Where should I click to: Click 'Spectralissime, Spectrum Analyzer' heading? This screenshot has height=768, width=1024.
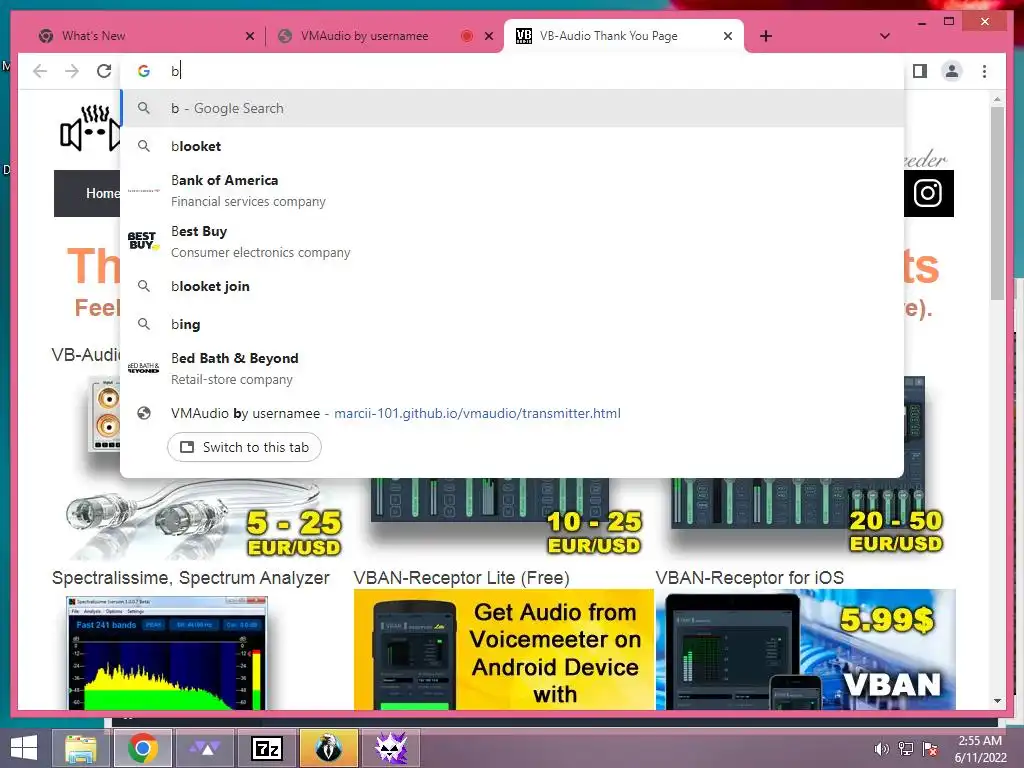coord(191,578)
